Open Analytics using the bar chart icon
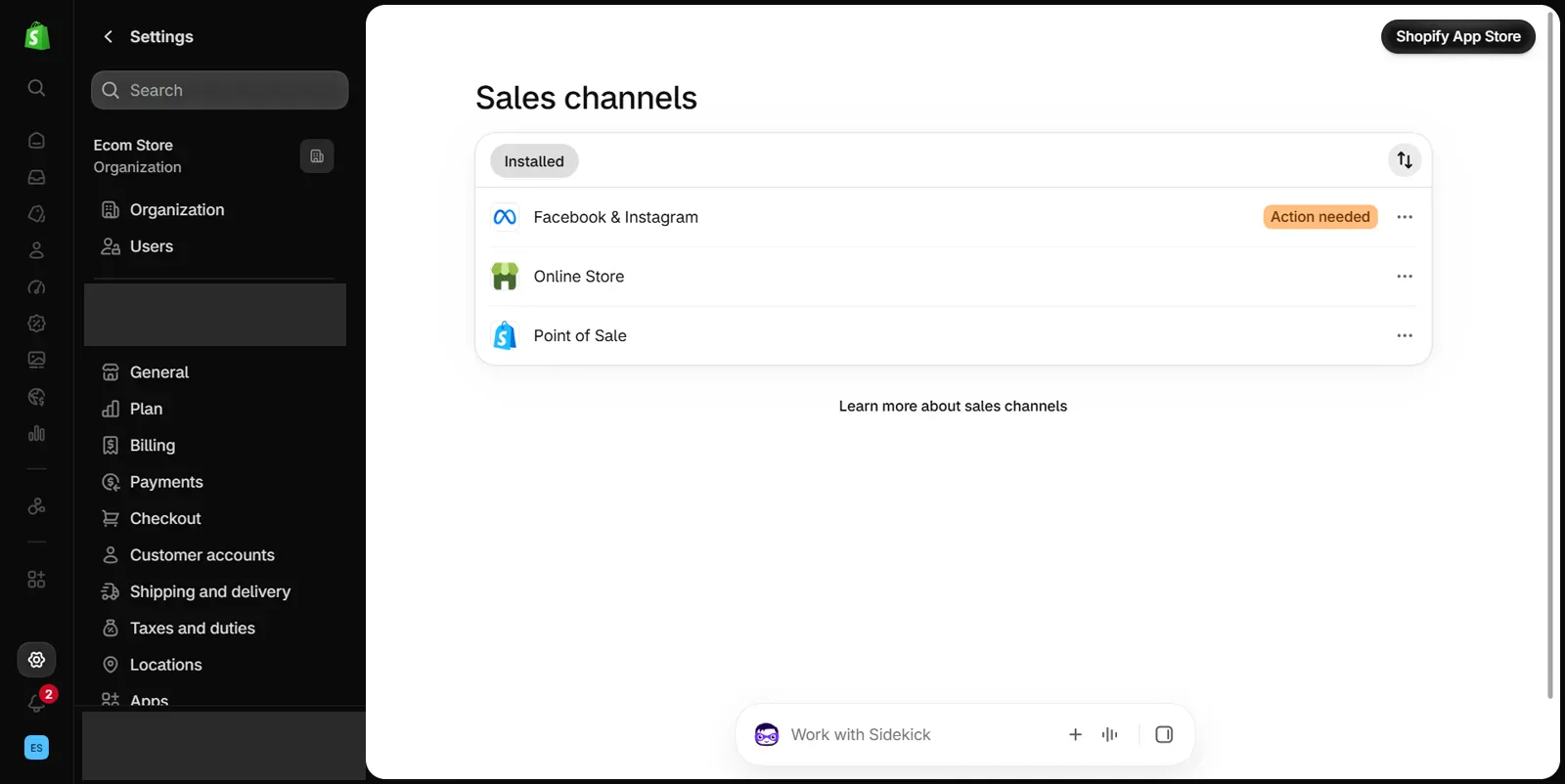Screen dimensions: 1565x784 [x=37, y=433]
